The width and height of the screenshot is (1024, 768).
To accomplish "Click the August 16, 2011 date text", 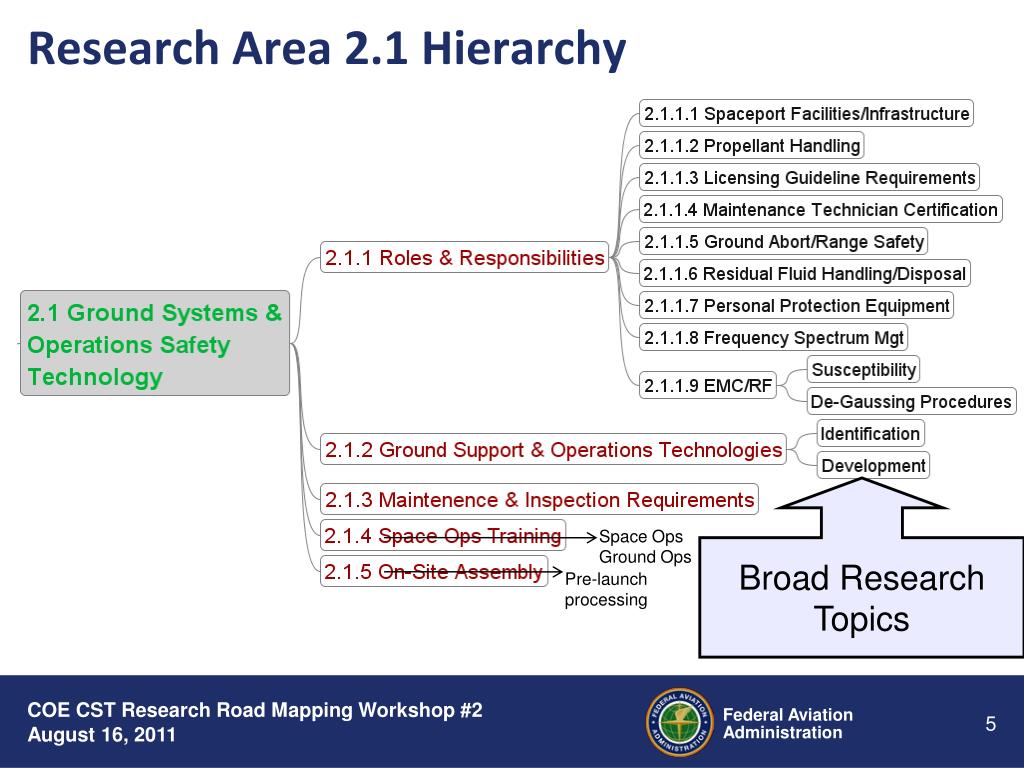I will (101, 735).
